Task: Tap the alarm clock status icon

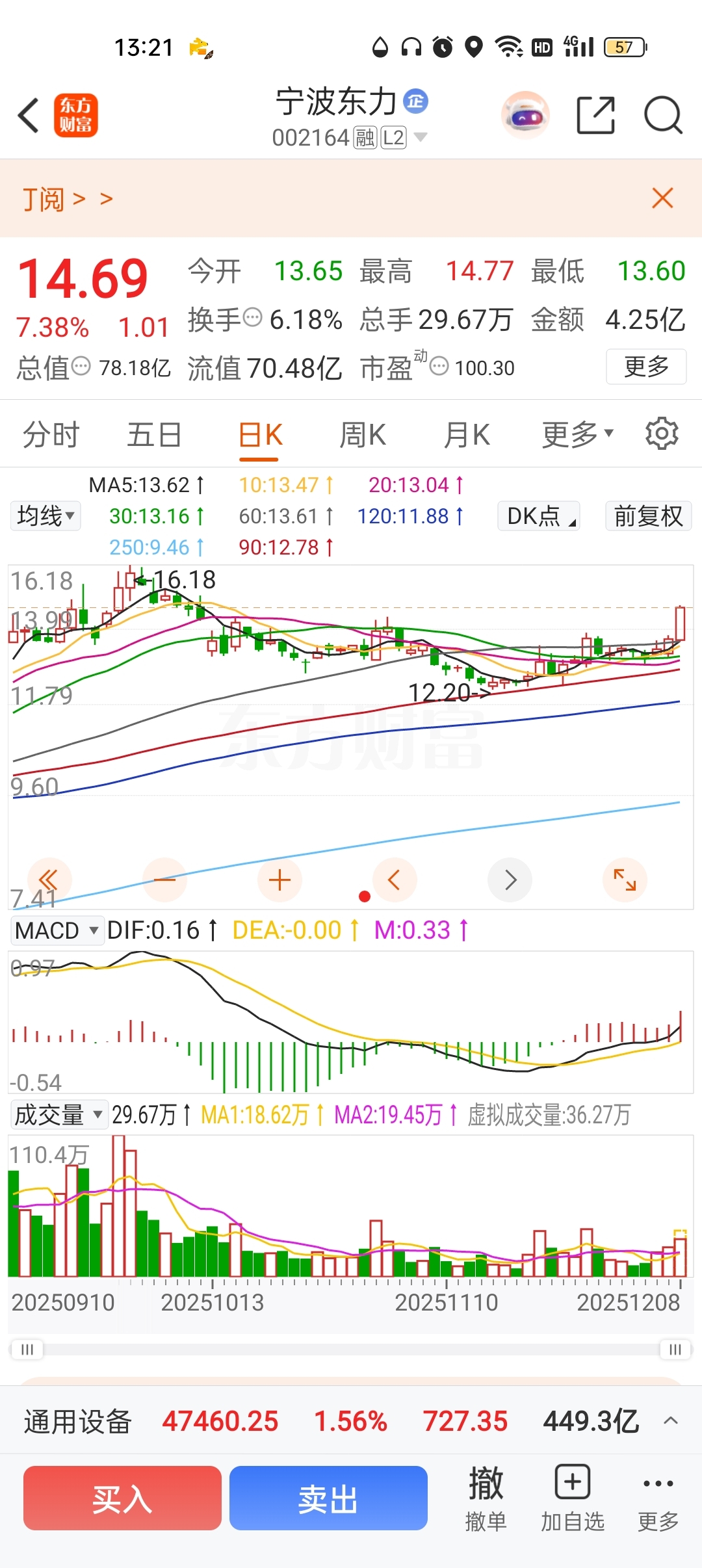Action: point(443,47)
